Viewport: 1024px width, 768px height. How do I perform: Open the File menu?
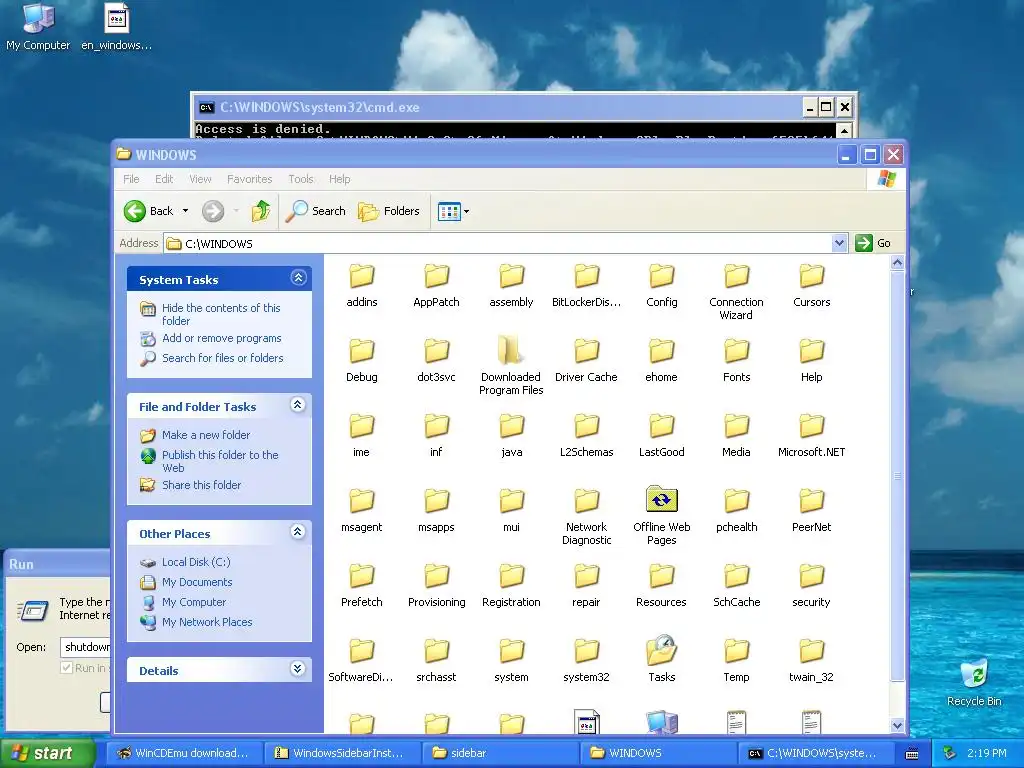[x=131, y=179]
